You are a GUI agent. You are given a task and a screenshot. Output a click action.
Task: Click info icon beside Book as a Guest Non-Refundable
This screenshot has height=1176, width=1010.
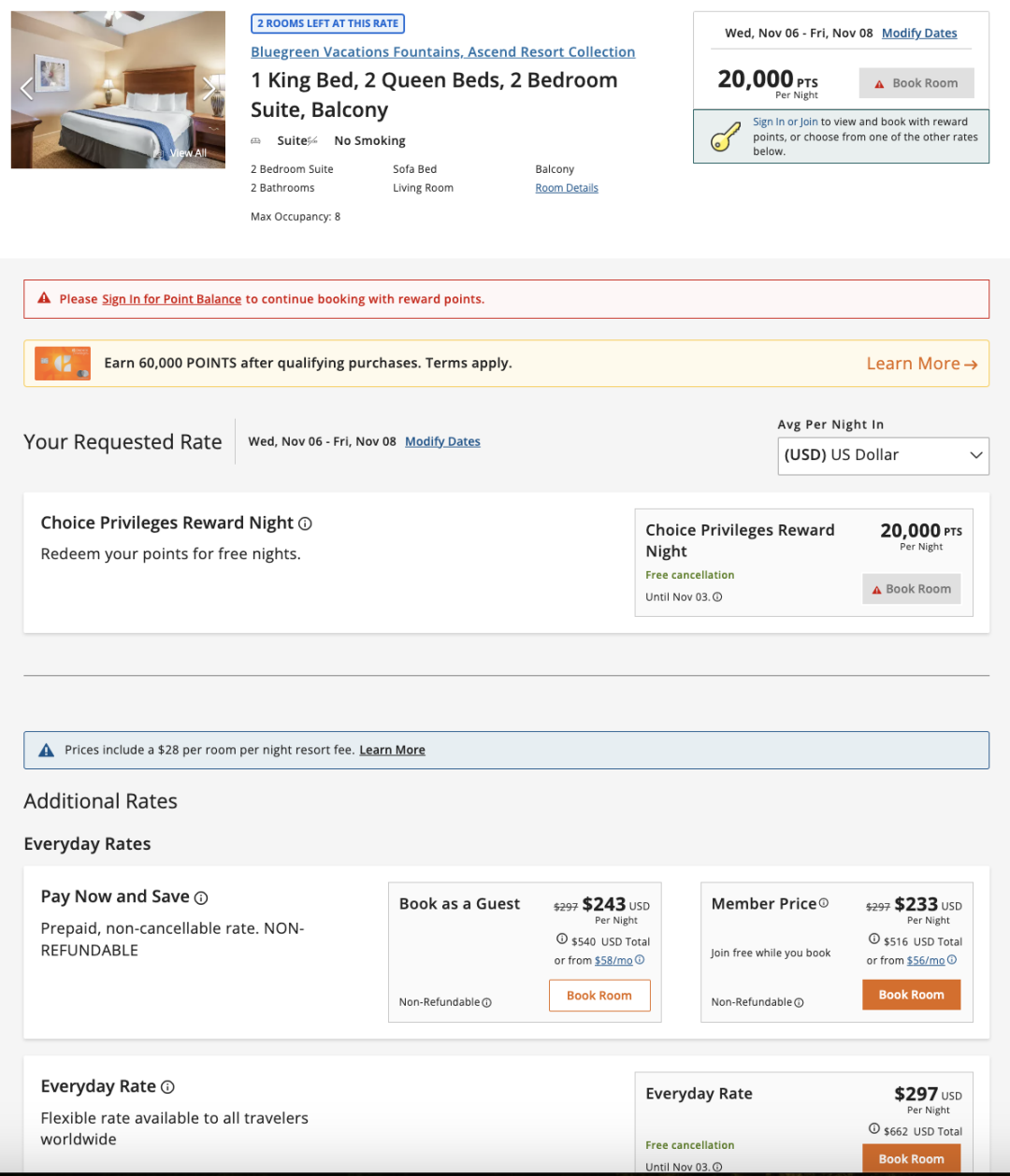[486, 1003]
